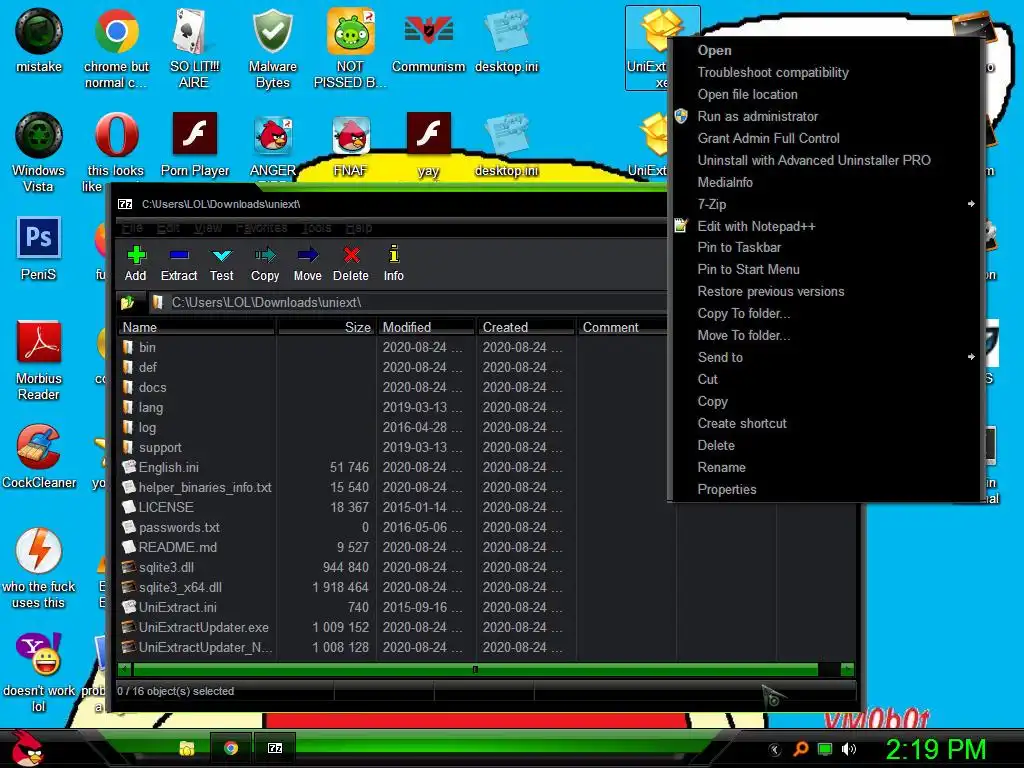Choose Edit with Notepad++
This screenshot has width=1024, height=768.
825,226
